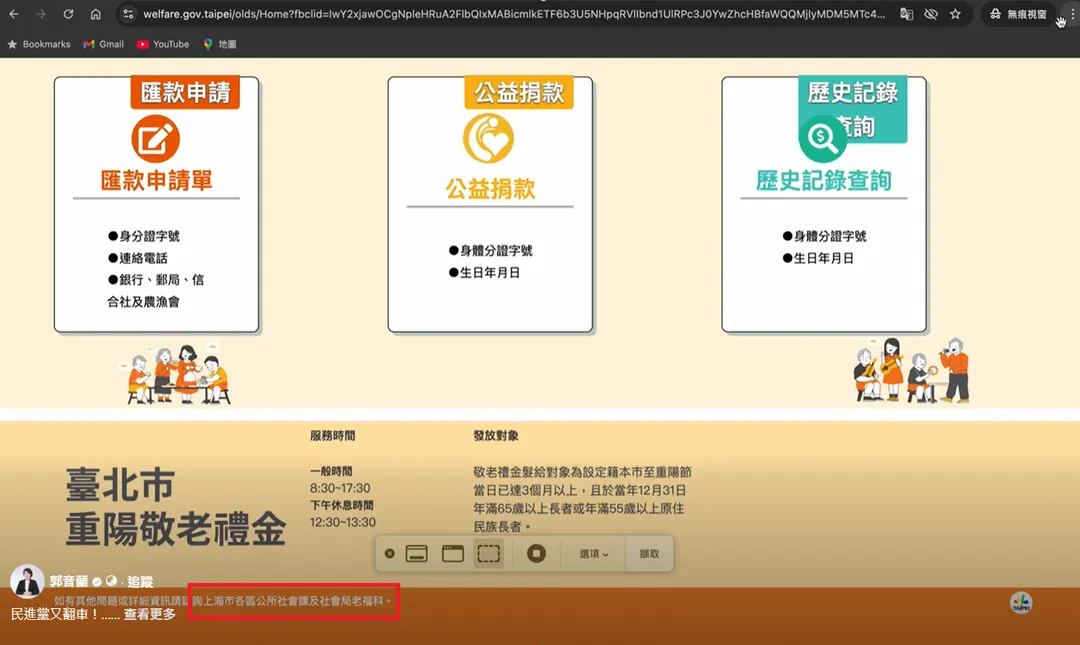Open Bookmarks folder in bookmarks bar
1080x645 pixels.
click(39, 44)
